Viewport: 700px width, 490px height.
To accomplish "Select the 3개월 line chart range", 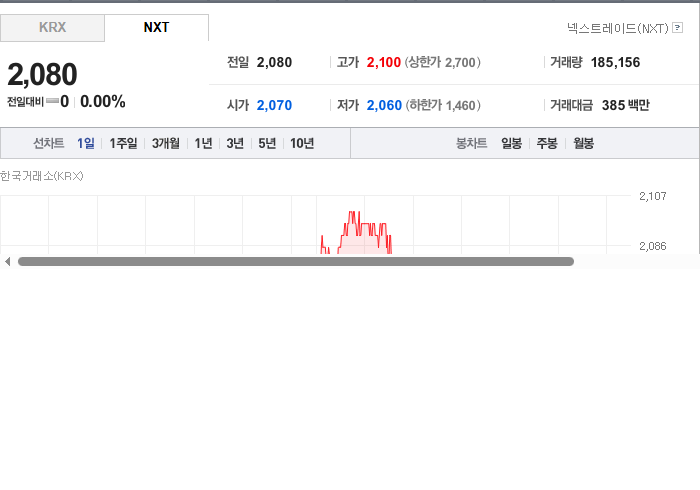I will tap(166, 143).
